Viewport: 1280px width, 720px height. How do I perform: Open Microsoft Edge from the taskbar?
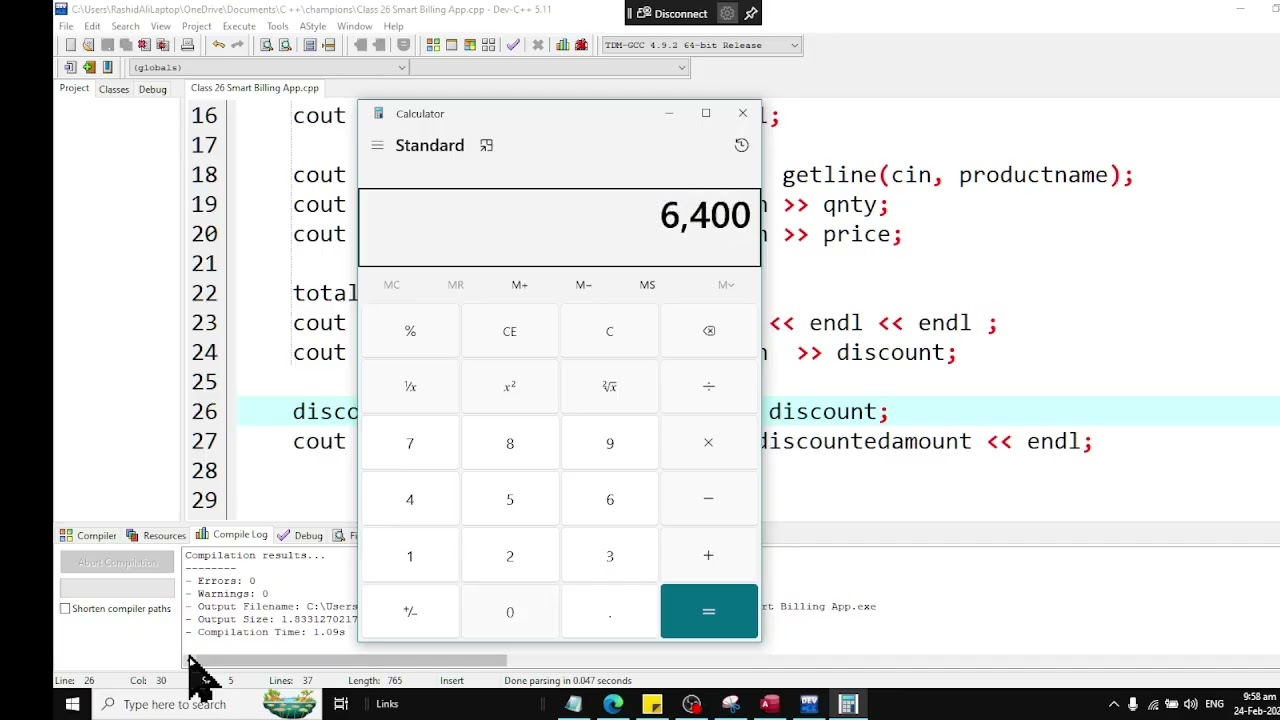point(612,704)
